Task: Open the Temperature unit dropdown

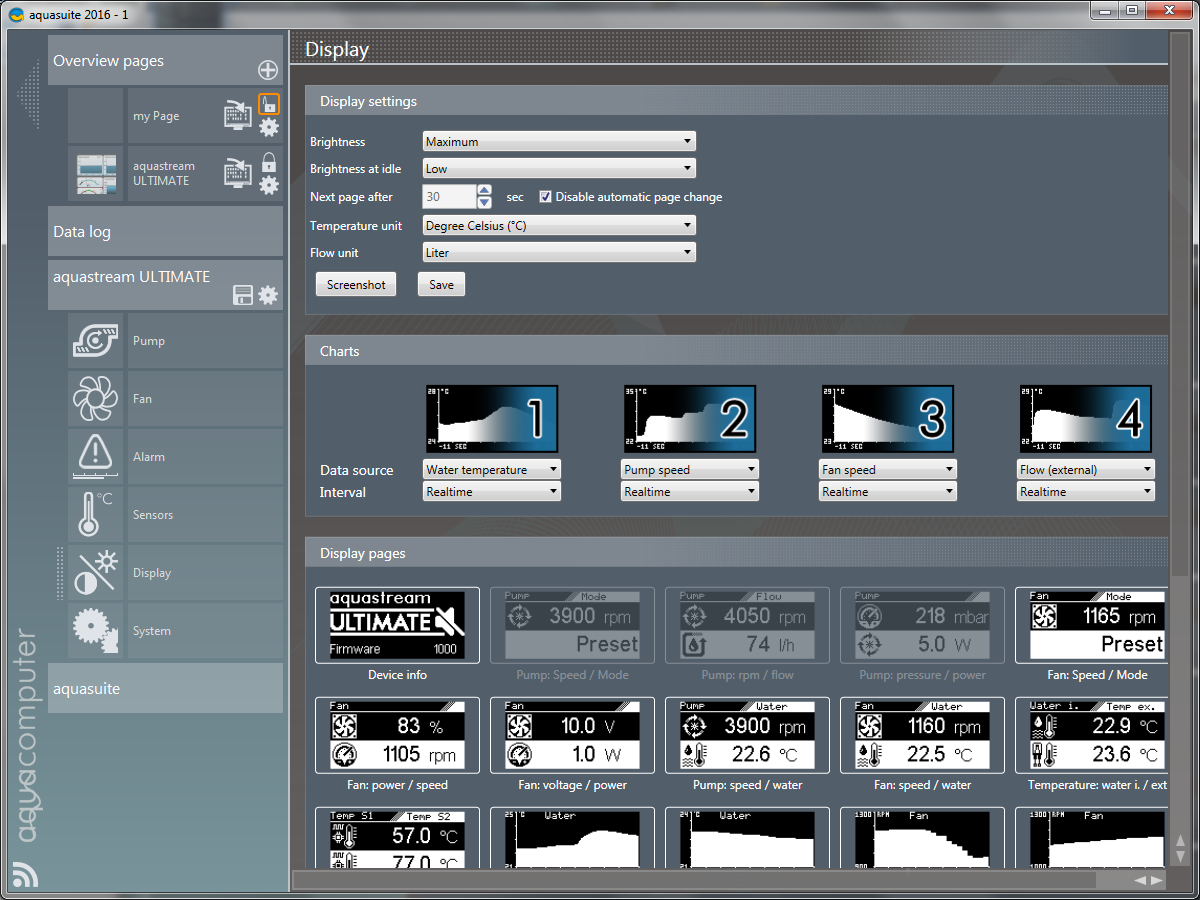Action: (x=559, y=226)
